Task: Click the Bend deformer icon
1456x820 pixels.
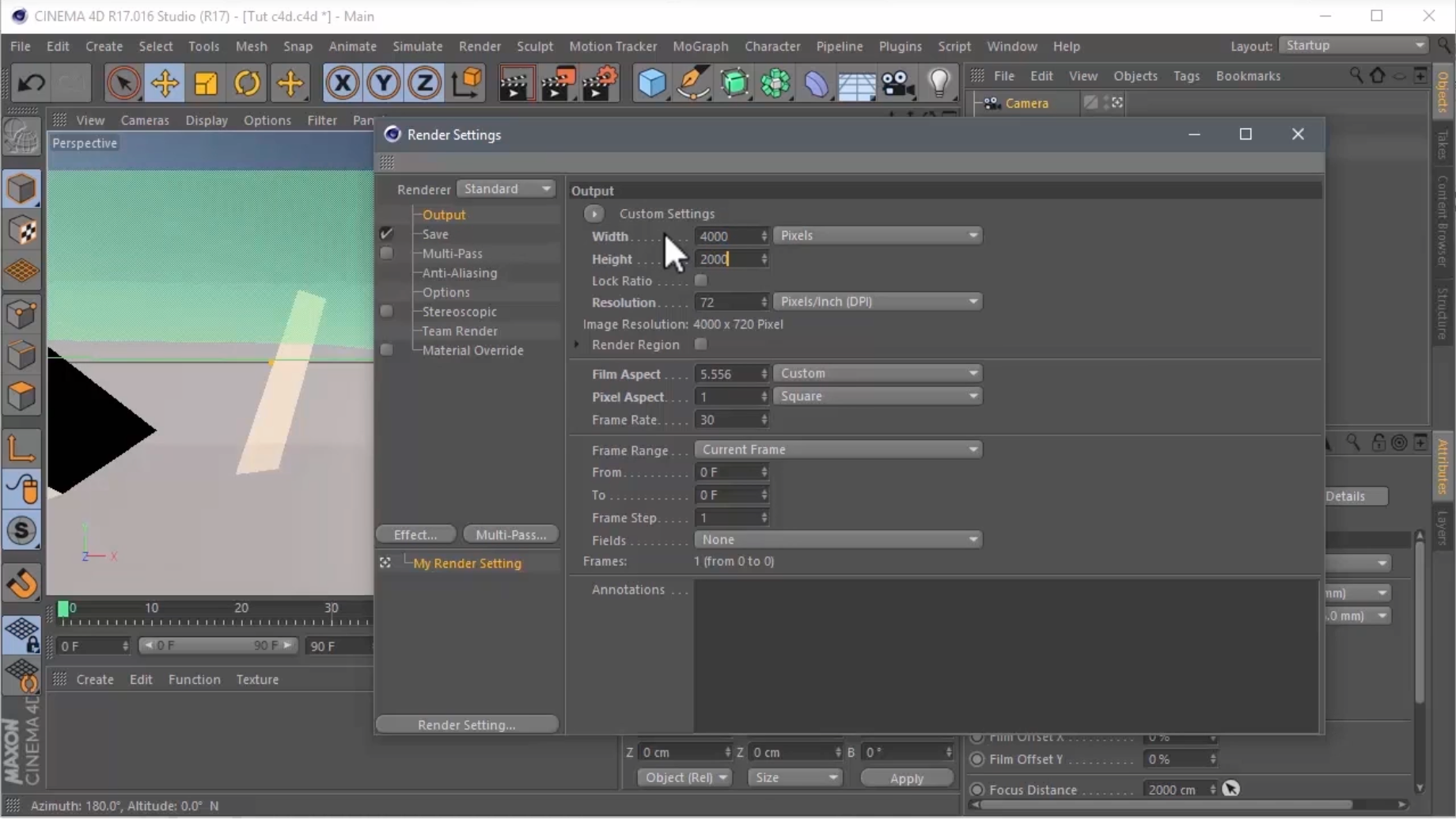Action: click(x=816, y=83)
